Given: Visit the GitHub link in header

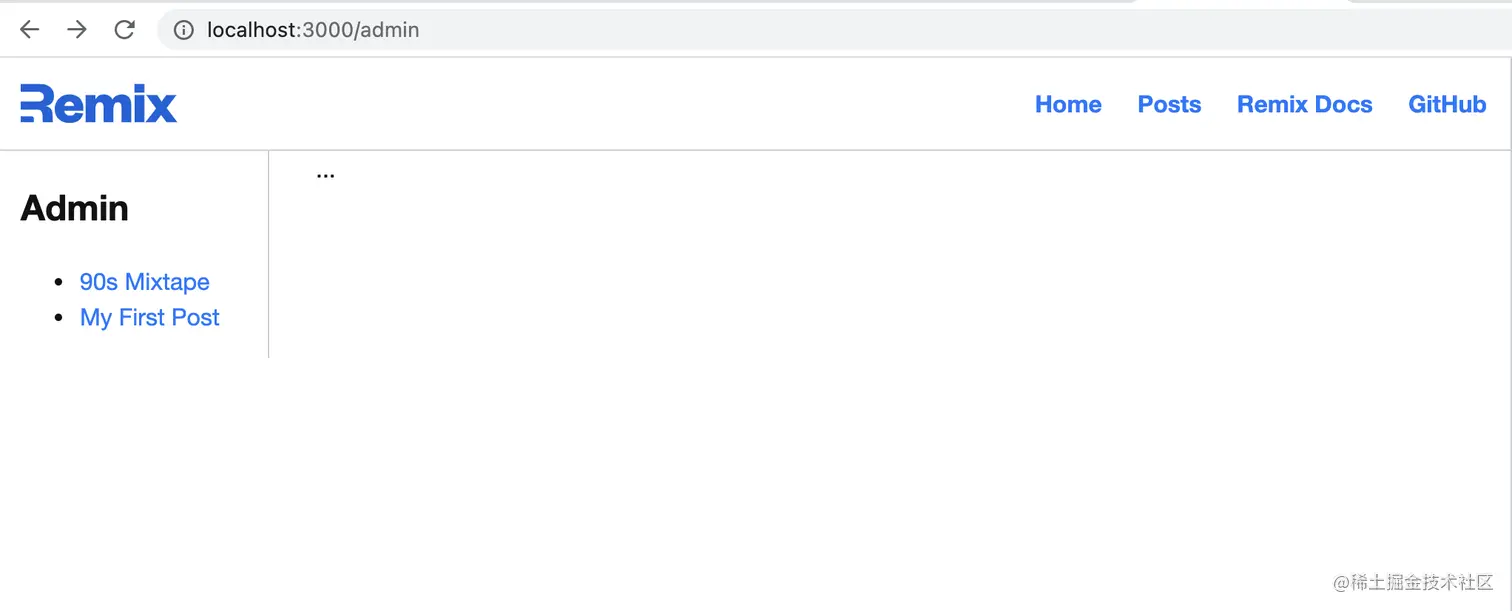Looking at the screenshot, I should coord(1447,105).
